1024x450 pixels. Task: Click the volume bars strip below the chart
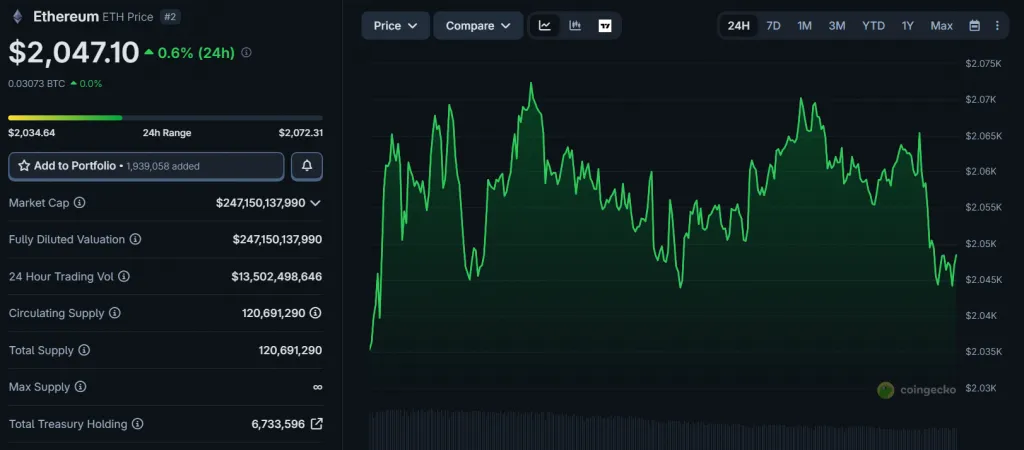[663, 429]
